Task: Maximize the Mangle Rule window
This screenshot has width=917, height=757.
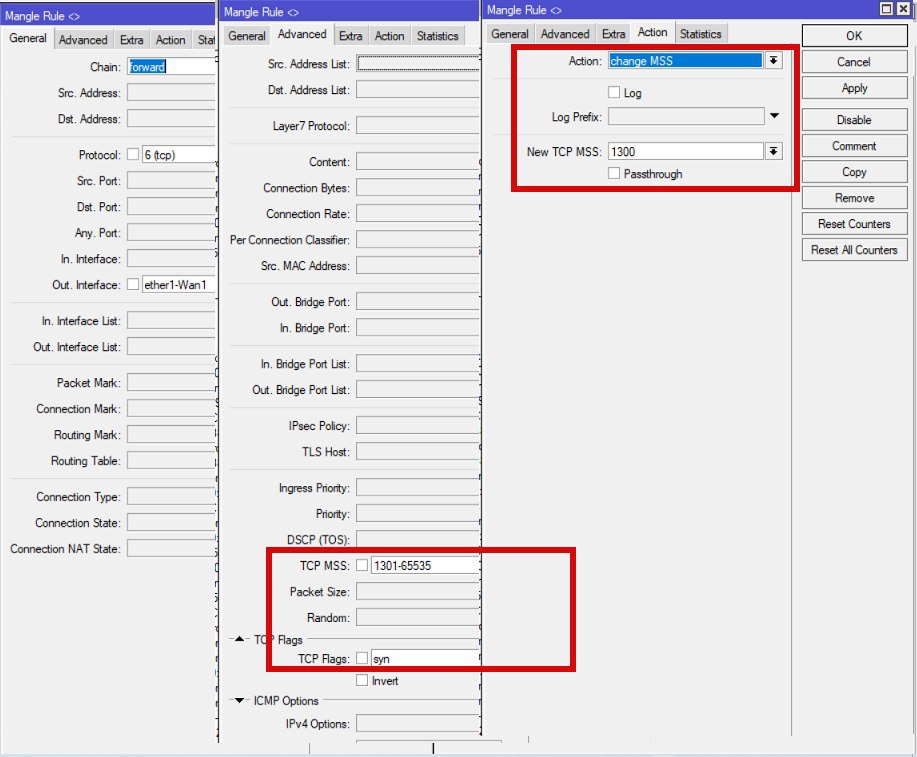Action: [x=886, y=9]
